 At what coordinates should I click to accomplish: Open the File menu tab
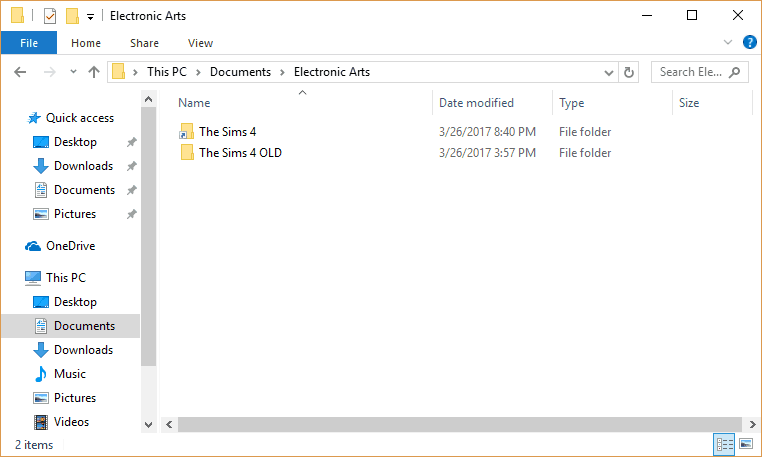29,43
